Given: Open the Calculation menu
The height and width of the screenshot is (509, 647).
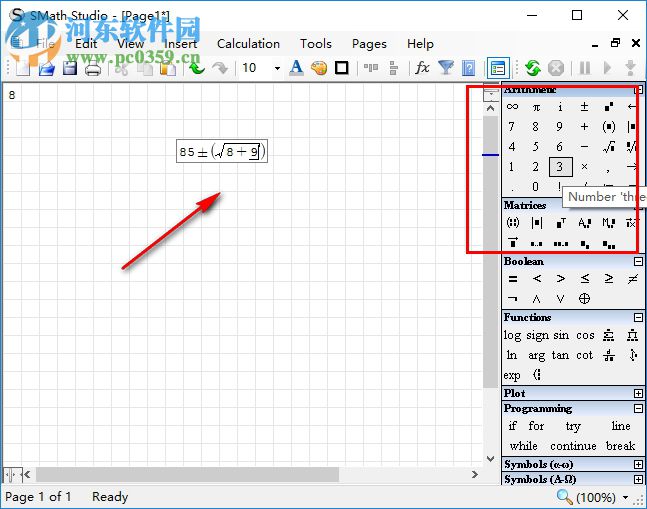Looking at the screenshot, I should 248,44.
